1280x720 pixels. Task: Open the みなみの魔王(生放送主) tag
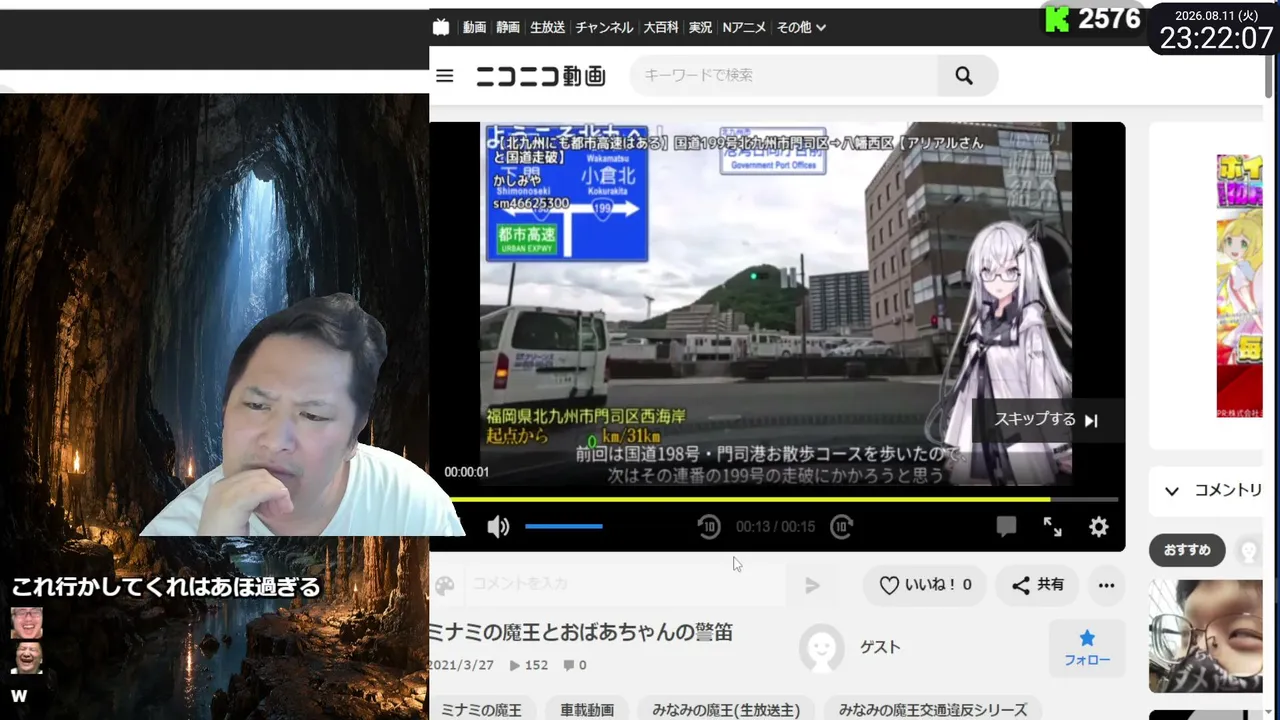coord(726,710)
